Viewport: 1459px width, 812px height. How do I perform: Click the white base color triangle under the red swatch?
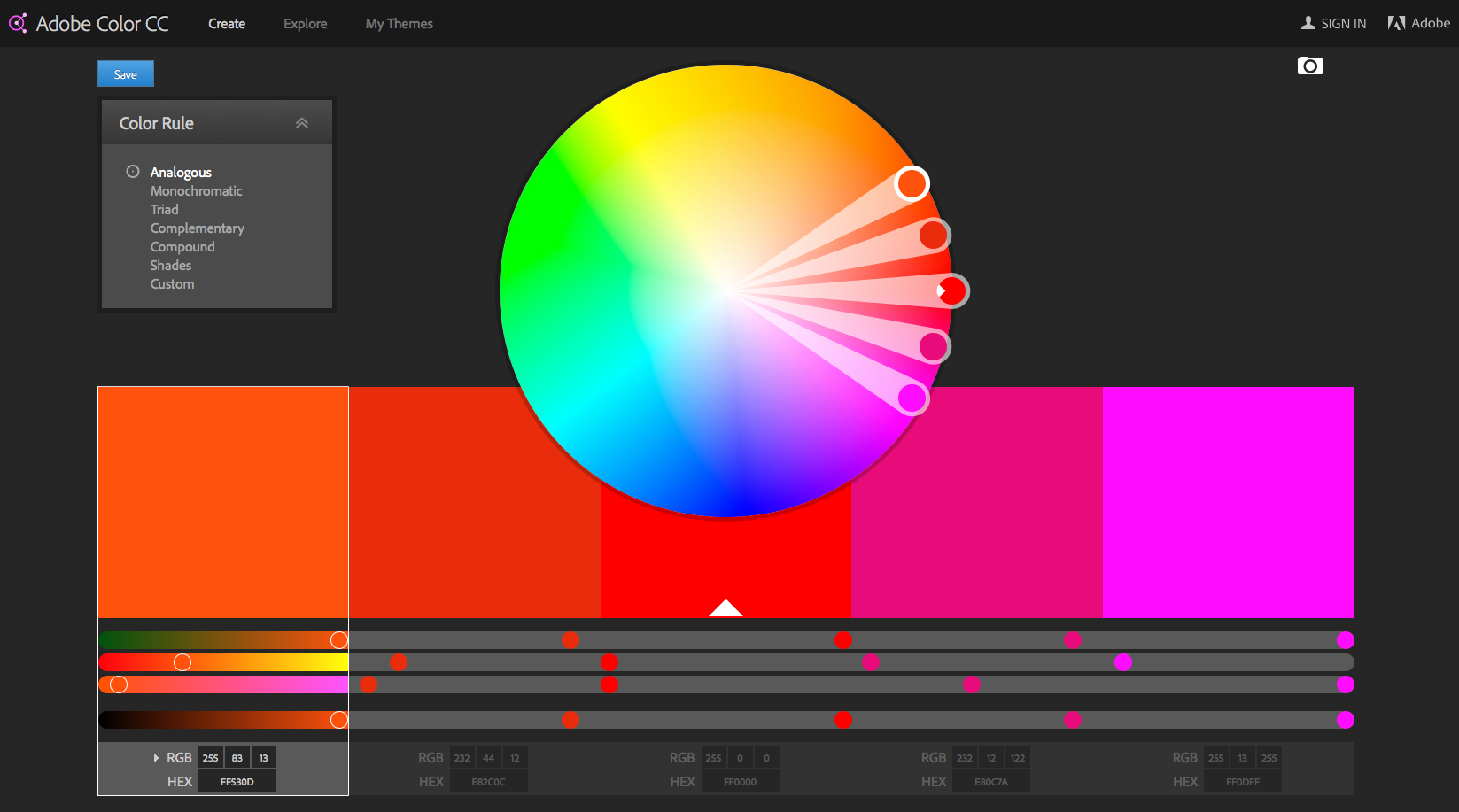726,608
